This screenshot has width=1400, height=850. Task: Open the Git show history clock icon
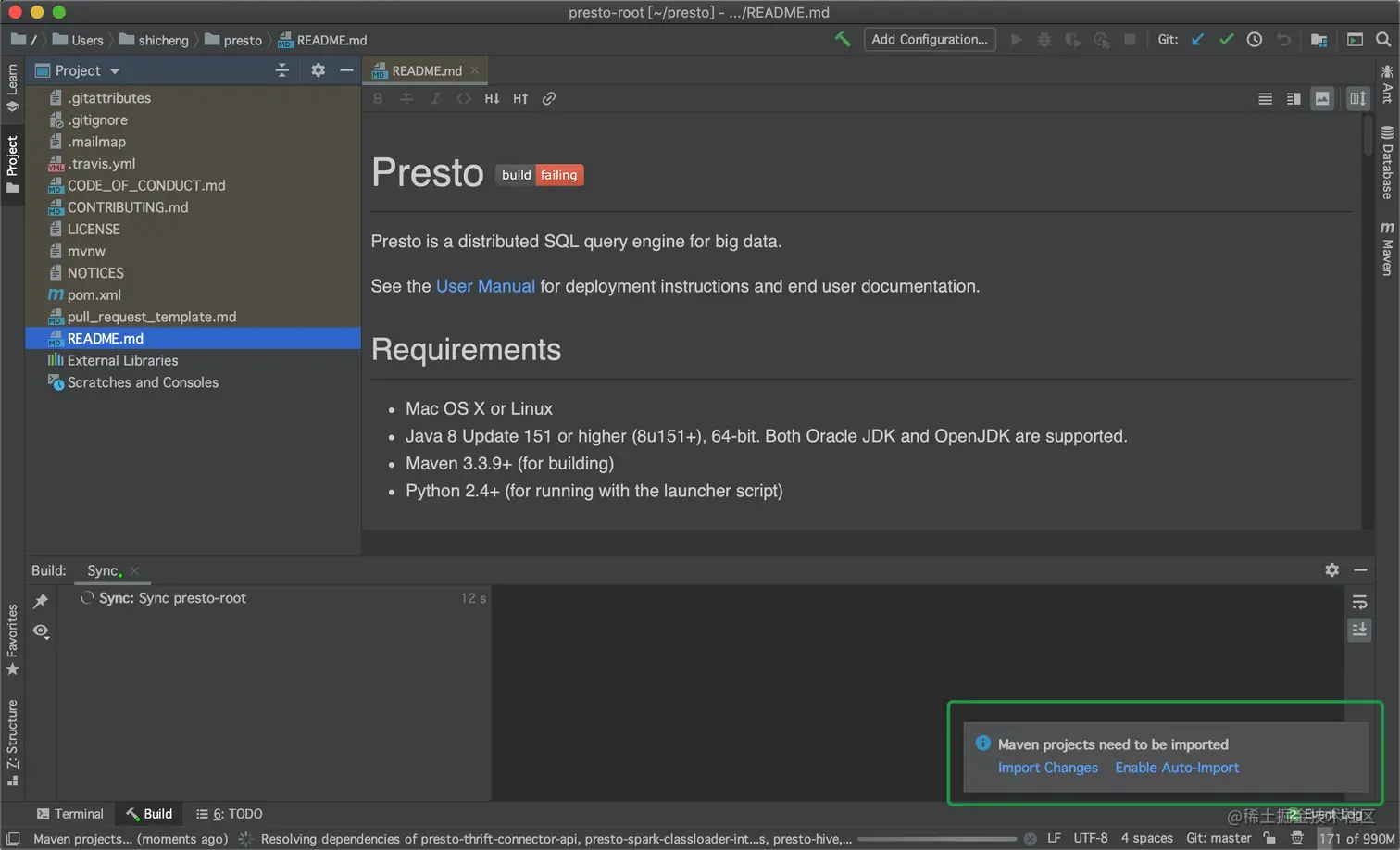pyautogui.click(x=1255, y=40)
